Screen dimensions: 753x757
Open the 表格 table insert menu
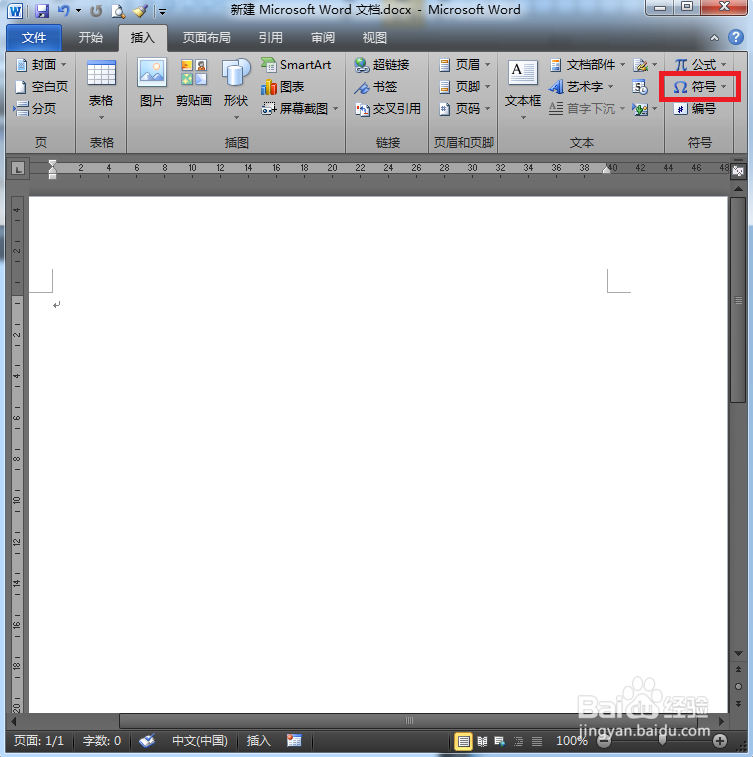101,90
